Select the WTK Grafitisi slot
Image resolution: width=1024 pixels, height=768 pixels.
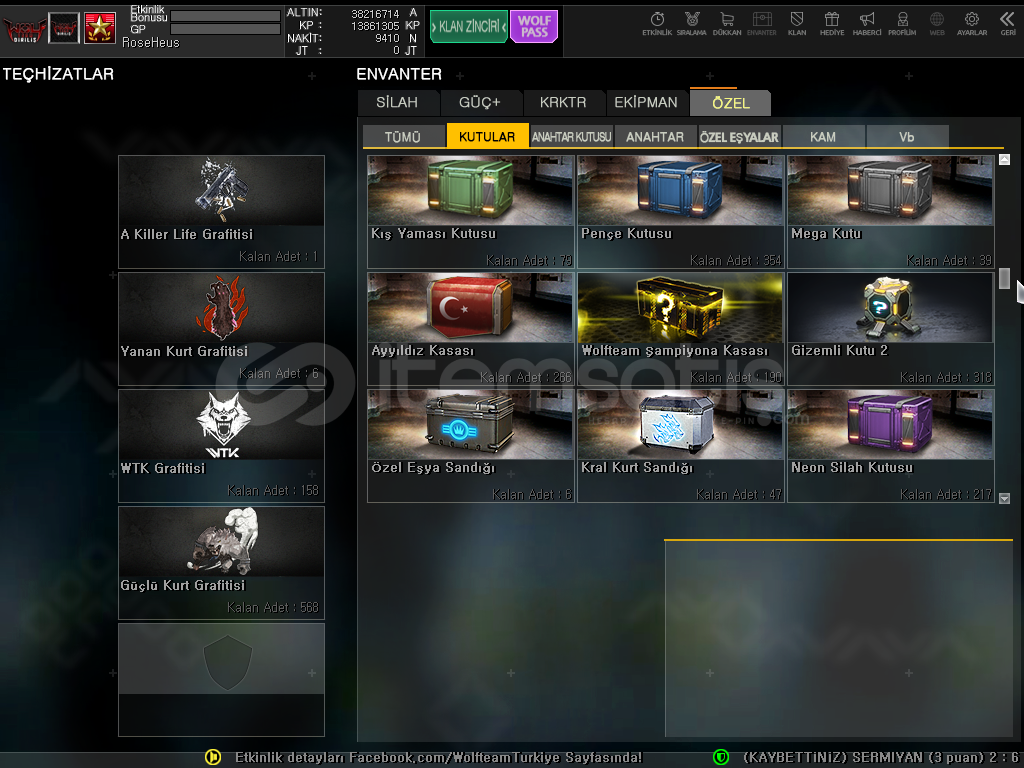pos(221,445)
